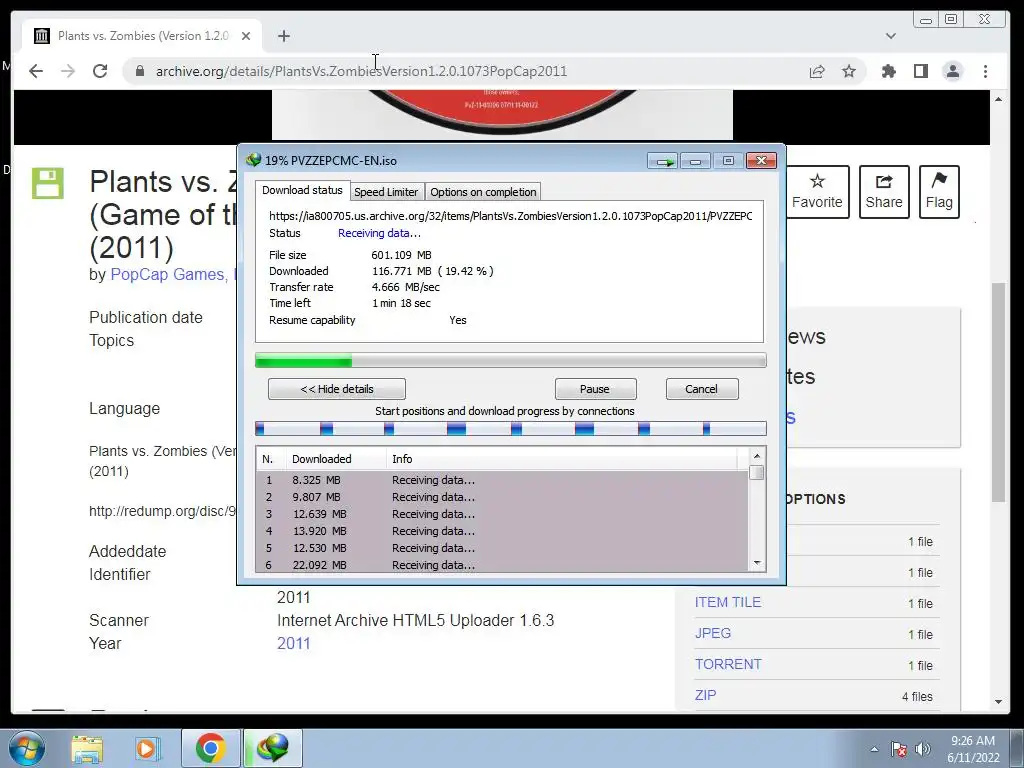Open the Chrome three-dot menu
This screenshot has width=1024, height=768.
[x=985, y=71]
